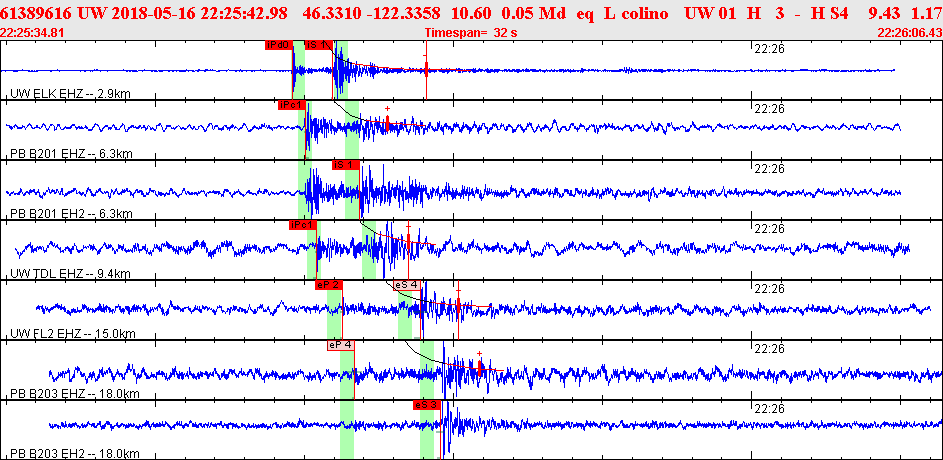Select the eS 3 pick flag on B203 EH2 trace
This screenshot has height=460, width=943.
pos(427,405)
